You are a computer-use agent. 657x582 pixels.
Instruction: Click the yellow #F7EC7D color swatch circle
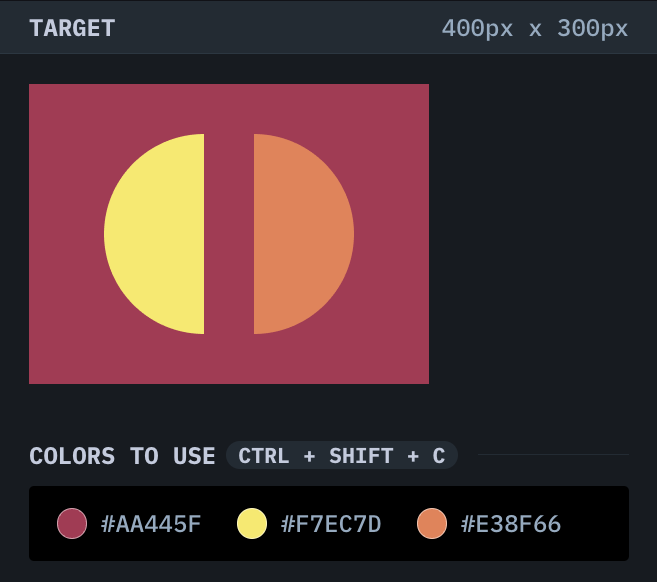tap(252, 523)
